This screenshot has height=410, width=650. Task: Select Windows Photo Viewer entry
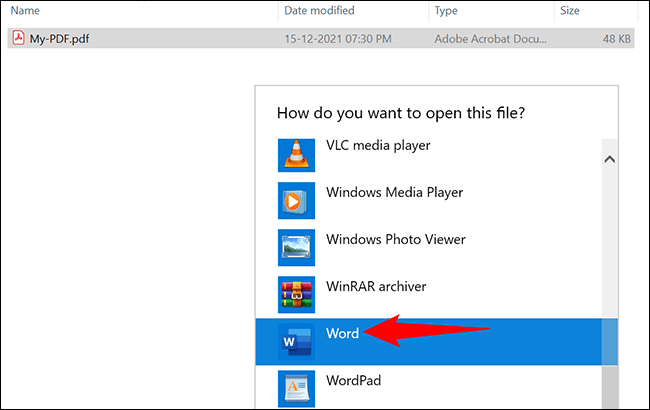[x=429, y=247]
